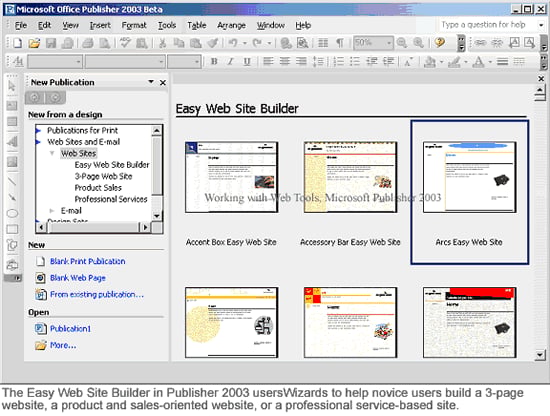Click Center alignment icon
Viewport: 550px width, 416px height.
[x=284, y=62]
